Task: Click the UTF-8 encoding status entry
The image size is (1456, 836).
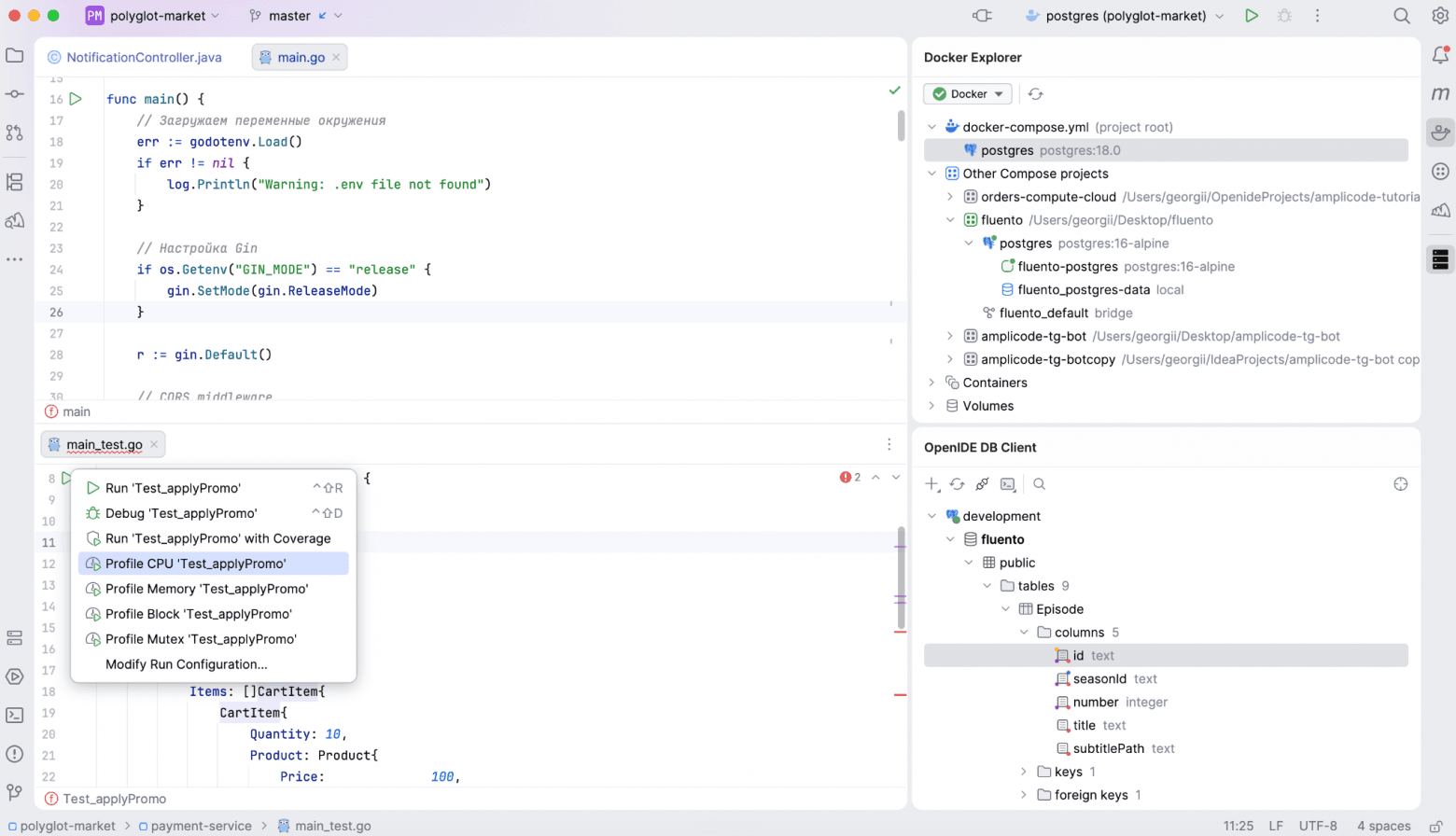Action: (1318, 826)
